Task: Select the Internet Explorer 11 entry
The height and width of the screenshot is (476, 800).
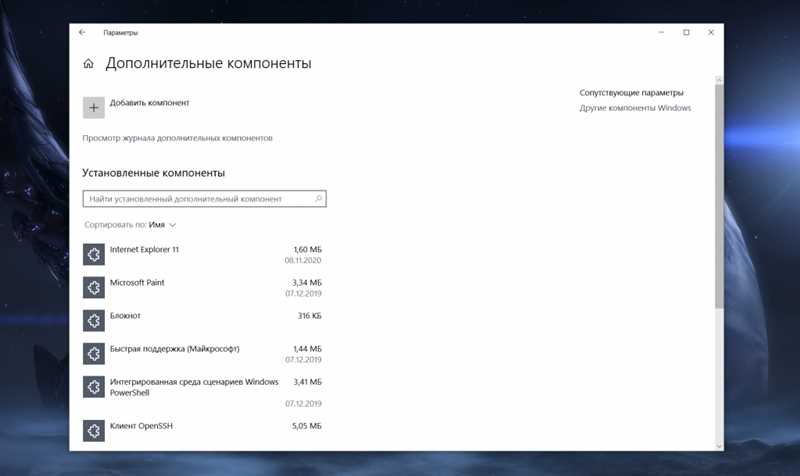Action: [204, 254]
